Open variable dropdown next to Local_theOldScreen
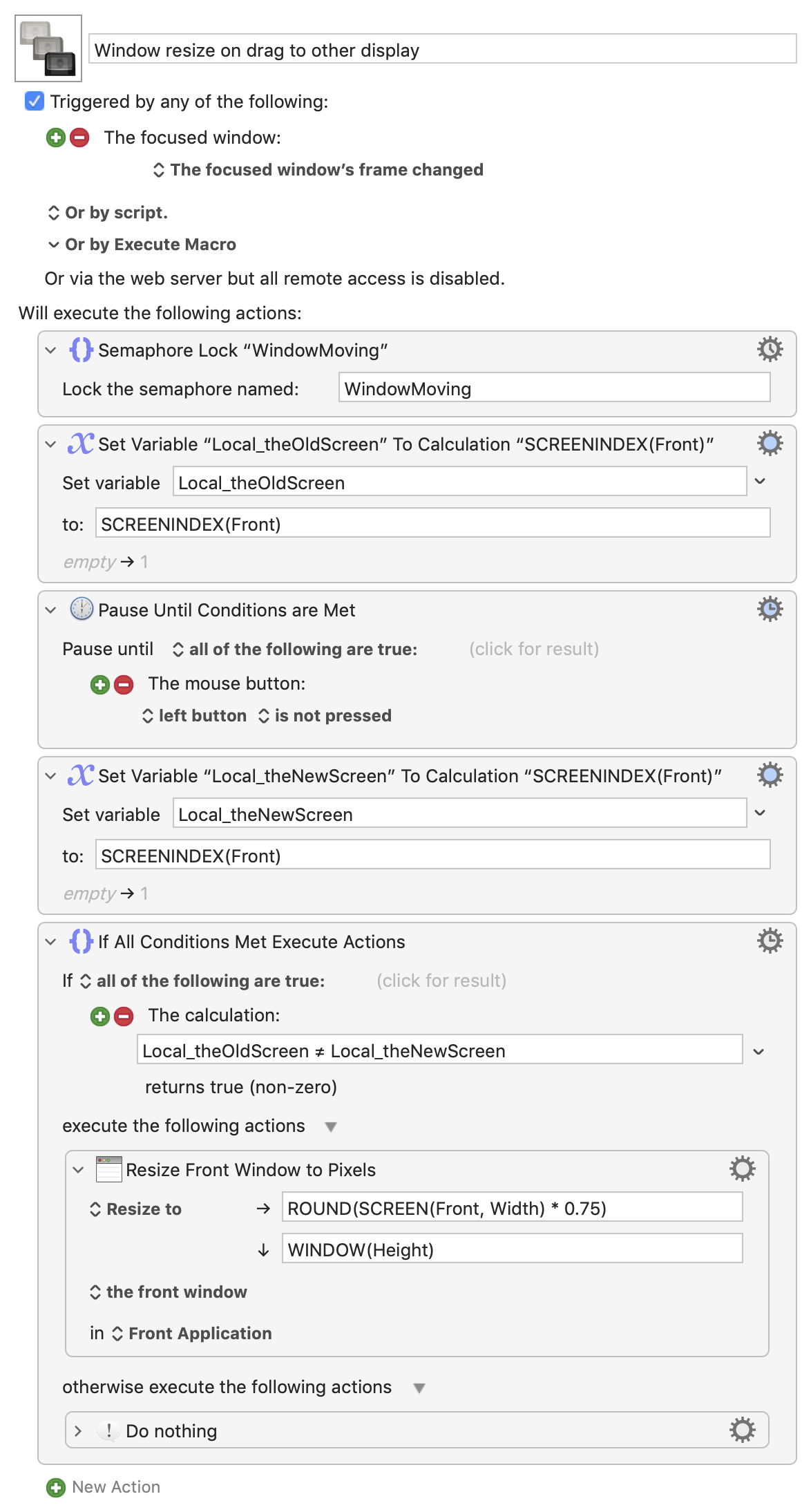 pyautogui.click(x=760, y=482)
